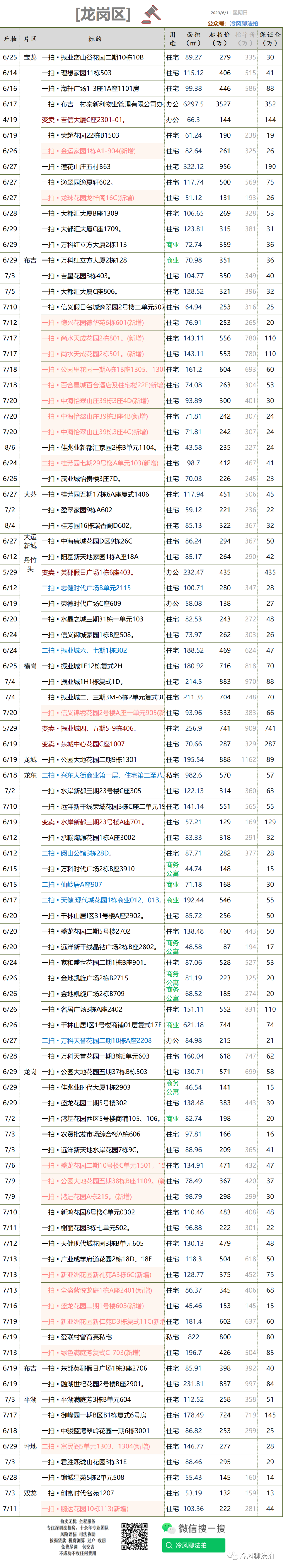The width and height of the screenshot is (283, 1568).
Task: Select the 横岗 district cell
Action: click(x=30, y=666)
